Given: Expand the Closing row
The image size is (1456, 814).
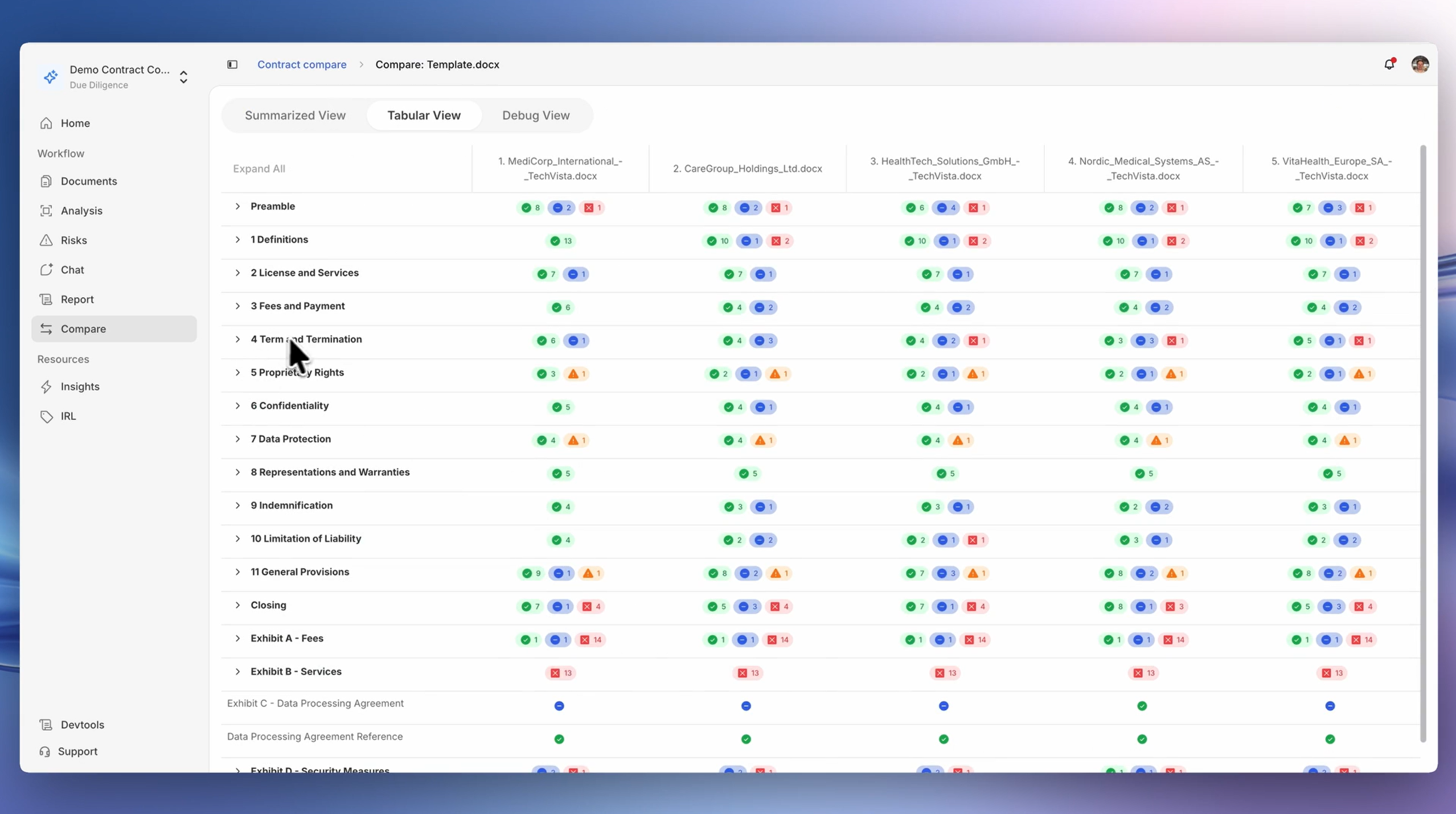Looking at the screenshot, I should click(x=237, y=605).
